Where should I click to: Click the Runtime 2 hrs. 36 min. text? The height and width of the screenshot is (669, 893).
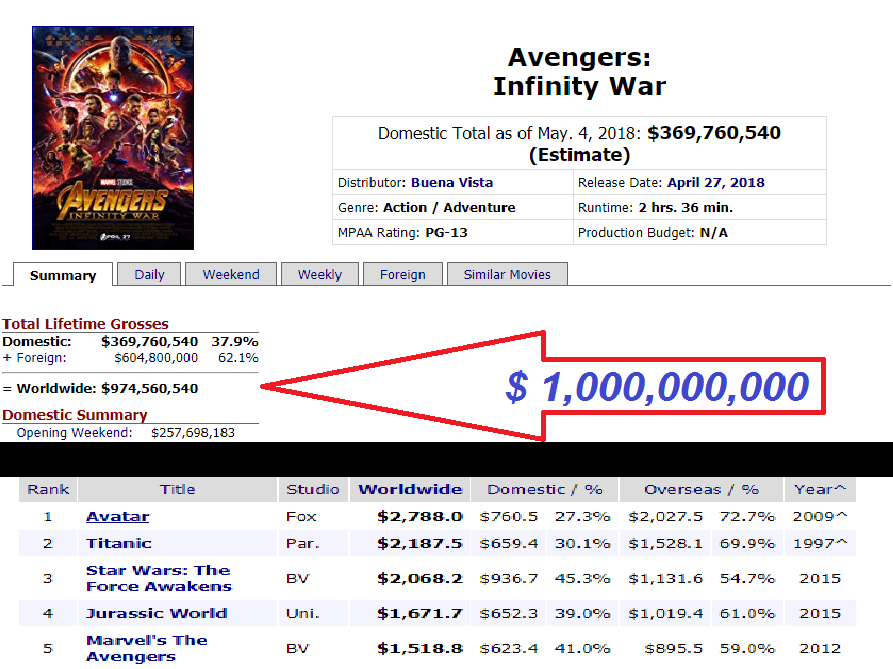pos(685,208)
